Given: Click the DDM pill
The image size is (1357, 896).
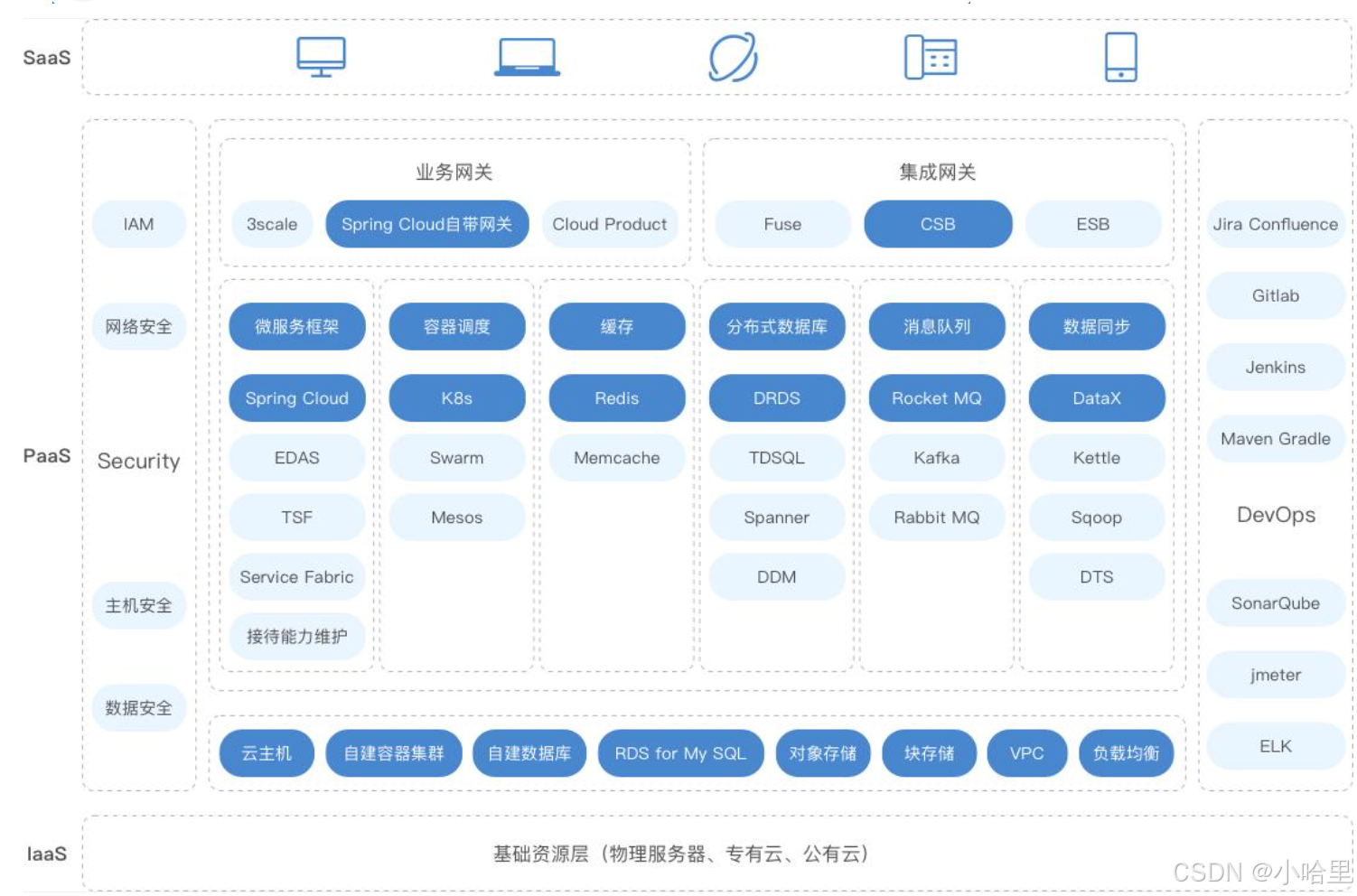Looking at the screenshot, I should click(x=777, y=577).
